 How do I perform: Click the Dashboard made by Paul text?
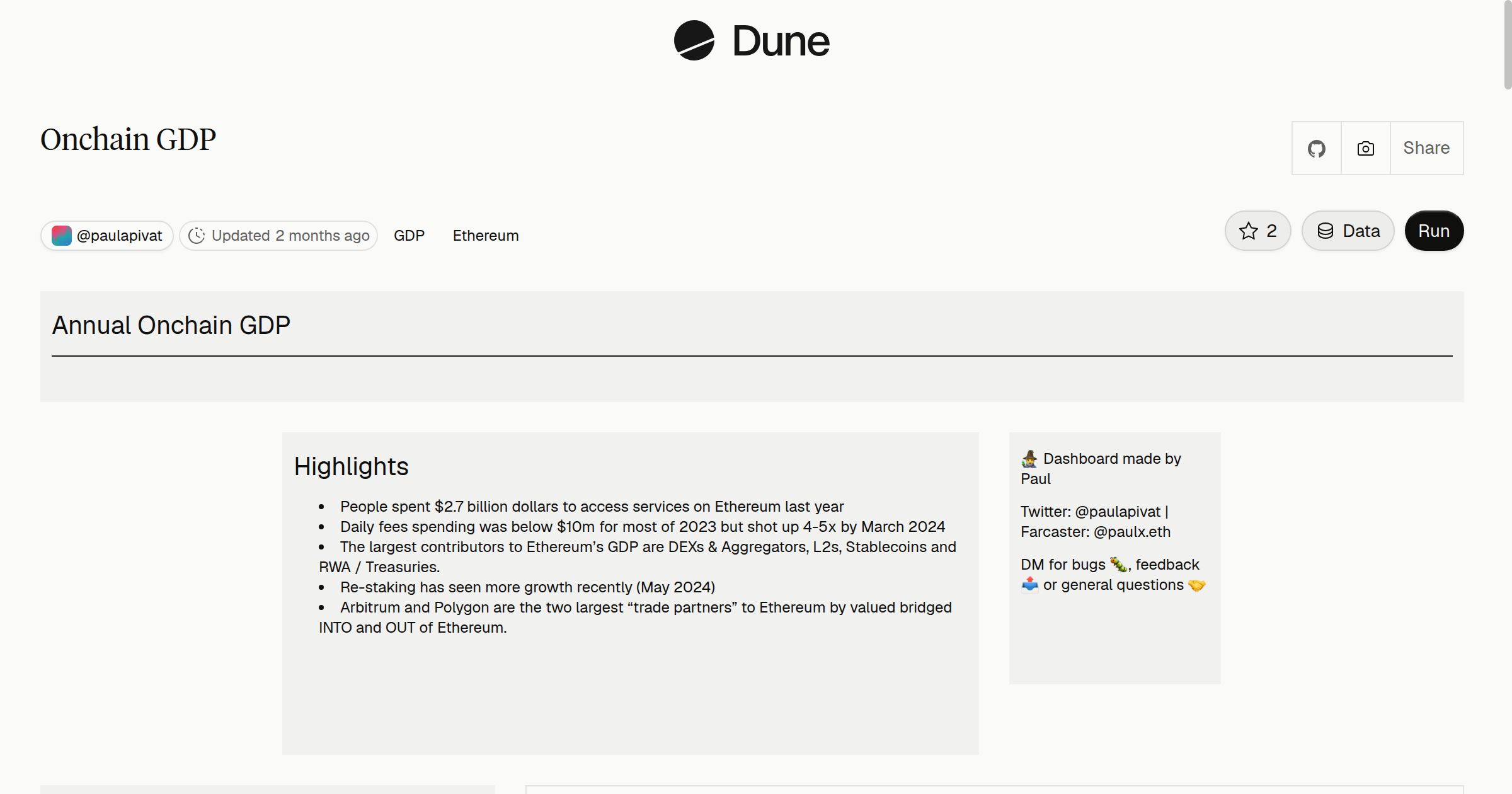1101,469
